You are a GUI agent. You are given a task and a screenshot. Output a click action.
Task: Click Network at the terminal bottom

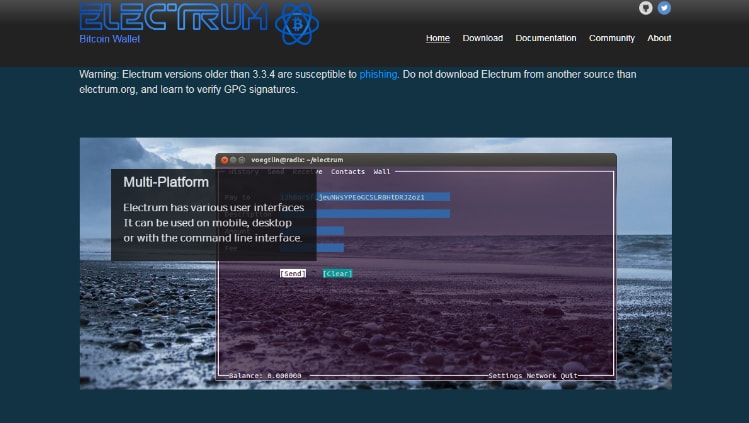coord(541,376)
